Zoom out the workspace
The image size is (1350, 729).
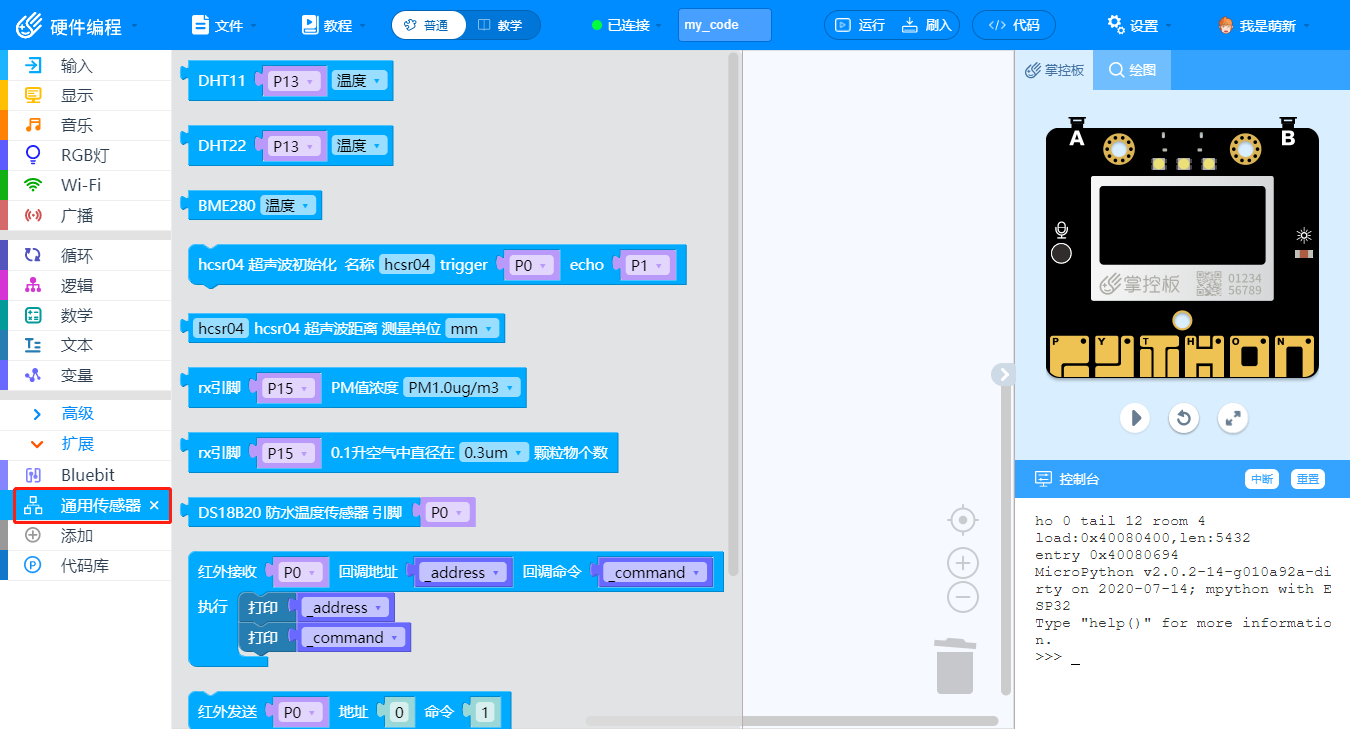(x=962, y=597)
